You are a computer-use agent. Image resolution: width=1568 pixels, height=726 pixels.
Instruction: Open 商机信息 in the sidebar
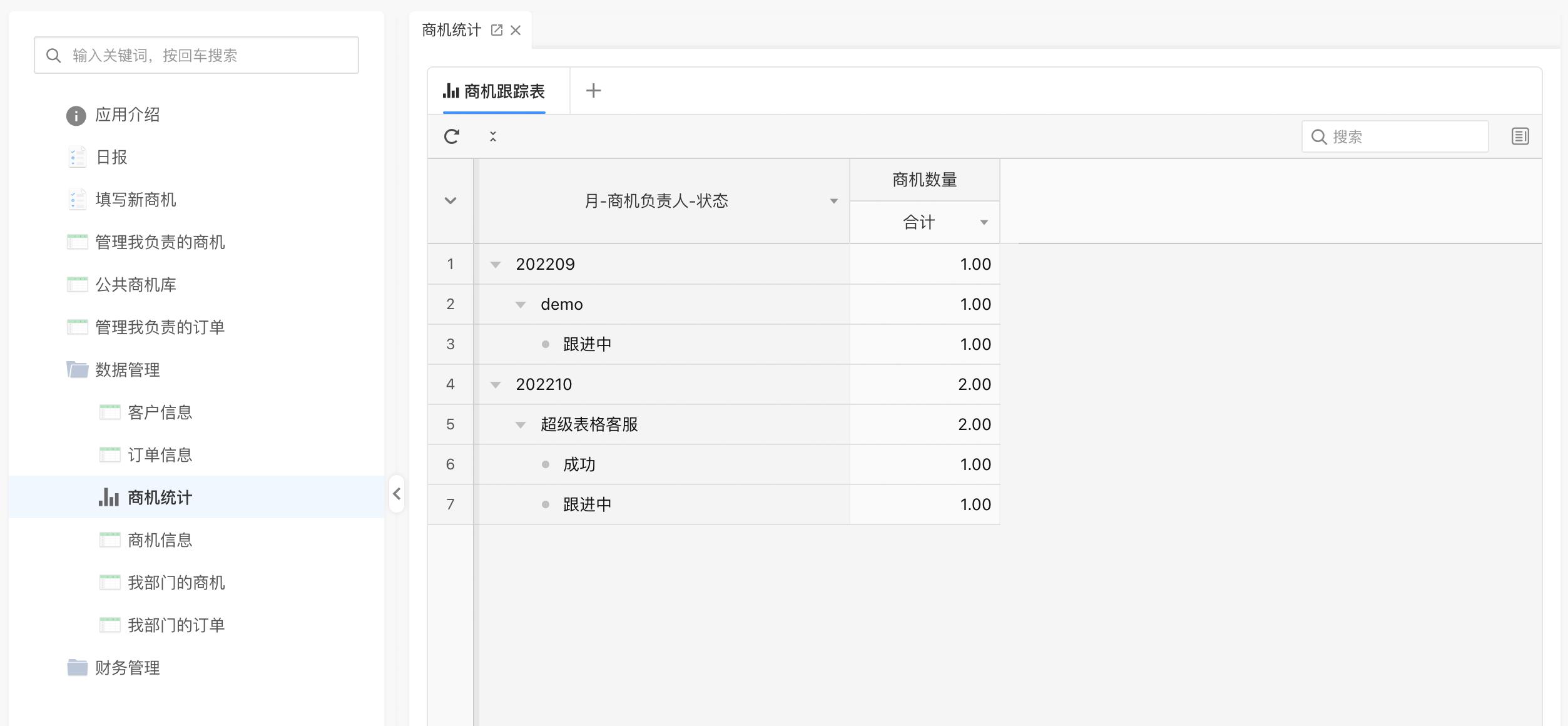pyautogui.click(x=160, y=540)
